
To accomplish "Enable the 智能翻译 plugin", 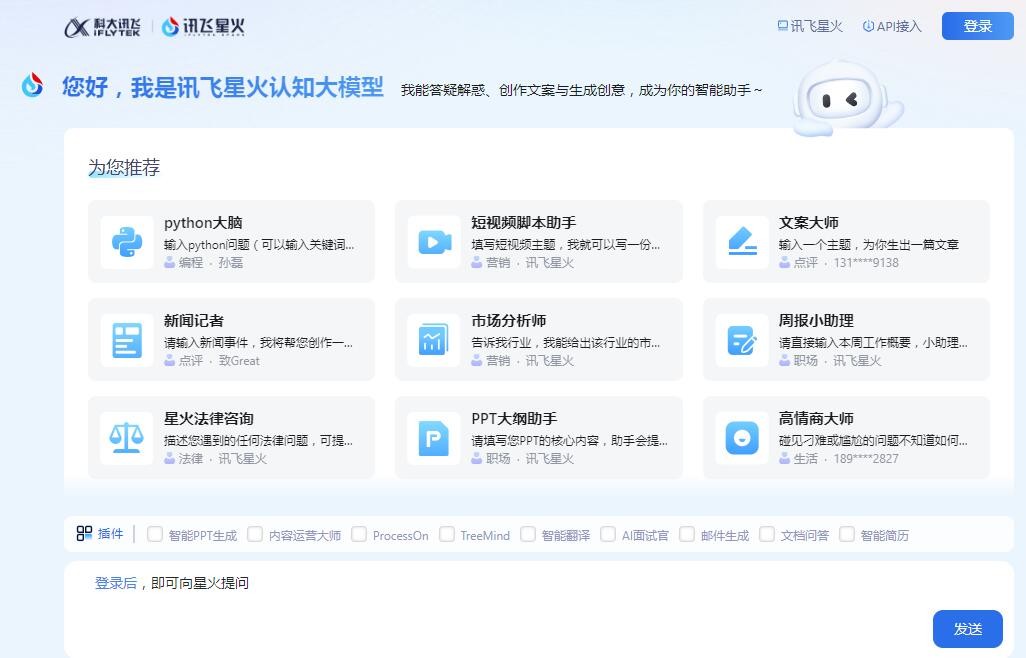I will pyautogui.click(x=528, y=534).
